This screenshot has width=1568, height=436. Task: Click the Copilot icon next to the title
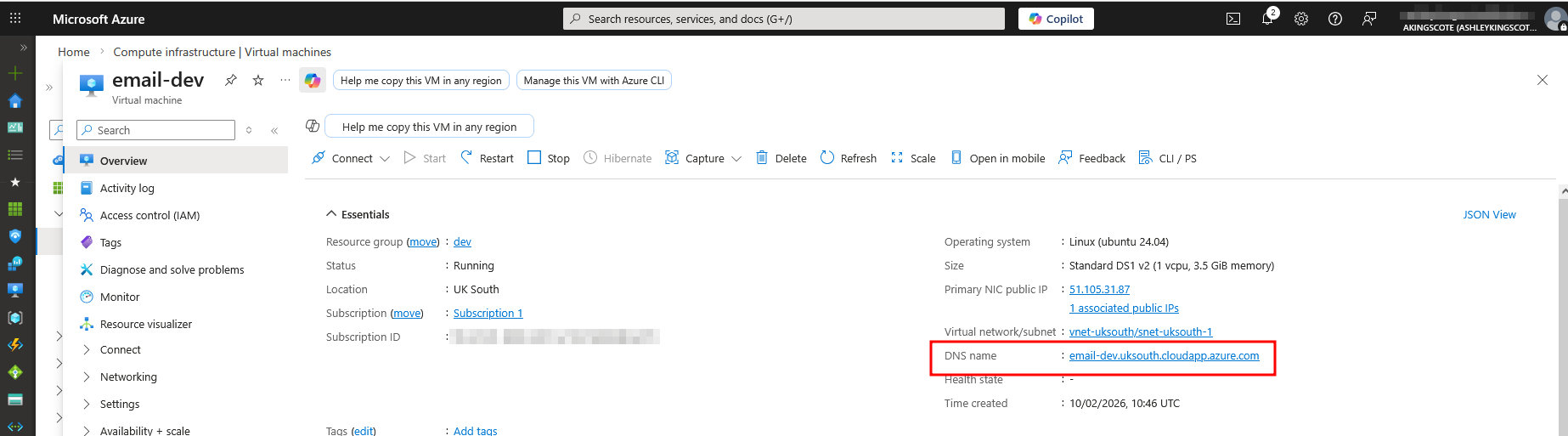click(313, 80)
